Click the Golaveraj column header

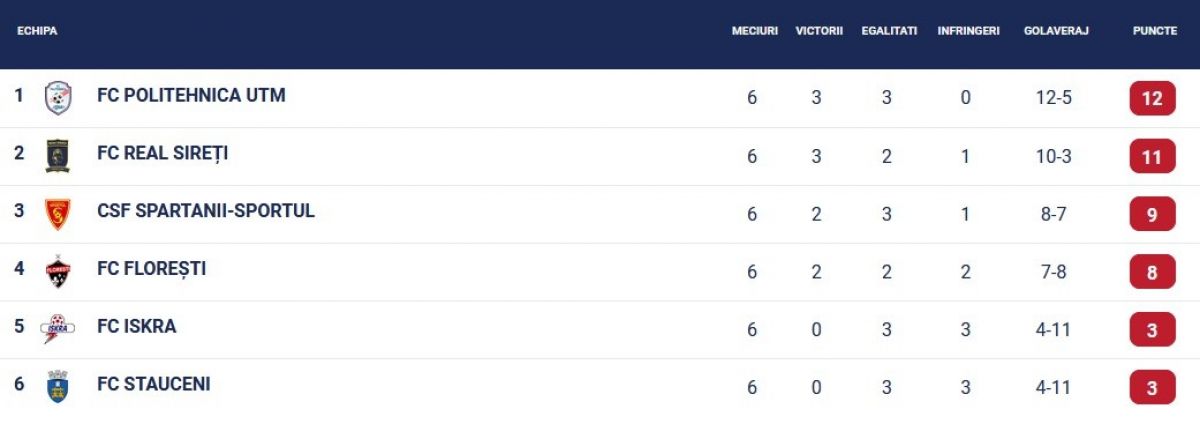[1055, 31]
